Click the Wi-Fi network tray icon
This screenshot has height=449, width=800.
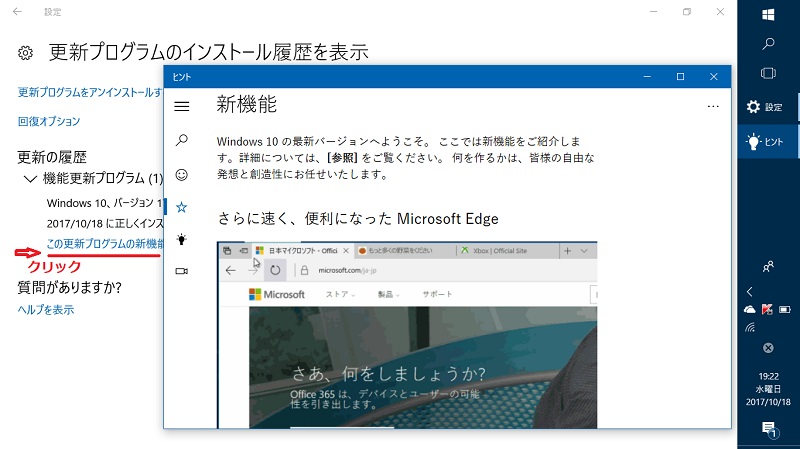click(749, 328)
